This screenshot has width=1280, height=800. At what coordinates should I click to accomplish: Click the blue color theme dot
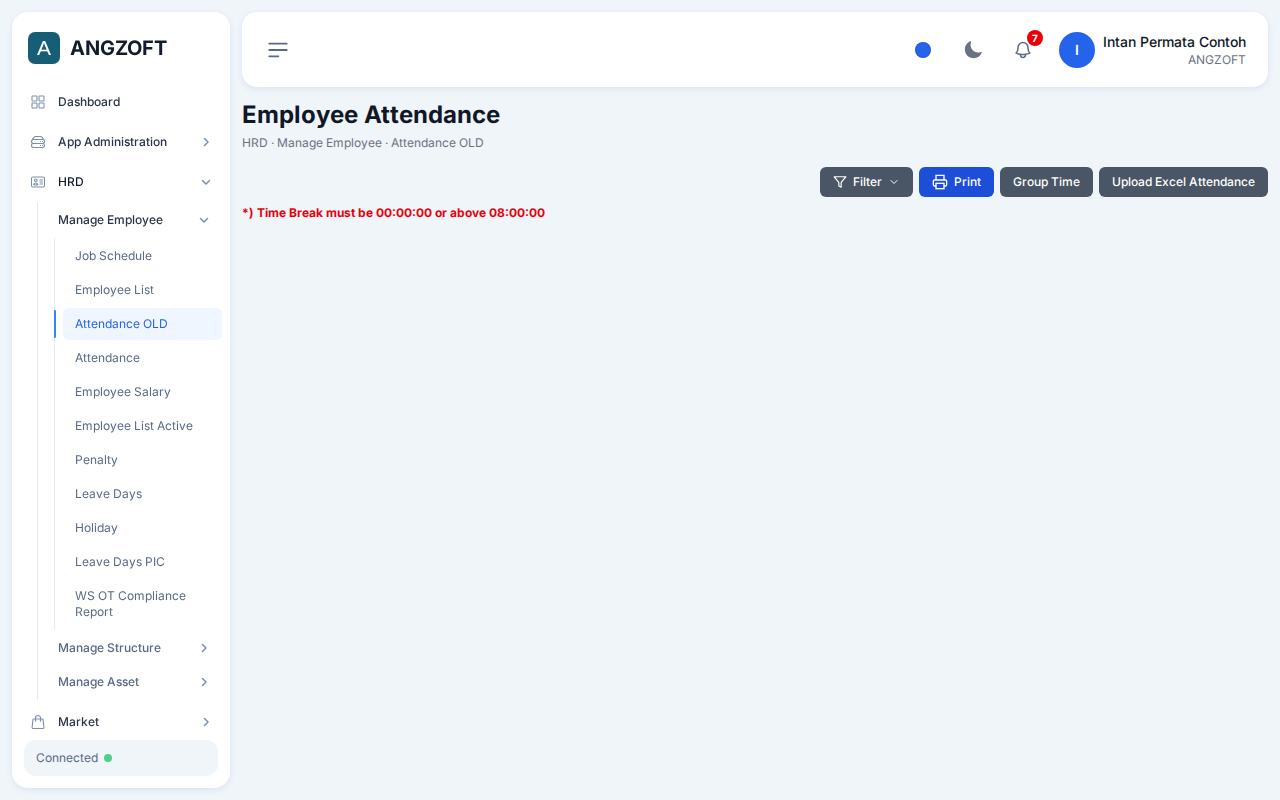(923, 50)
